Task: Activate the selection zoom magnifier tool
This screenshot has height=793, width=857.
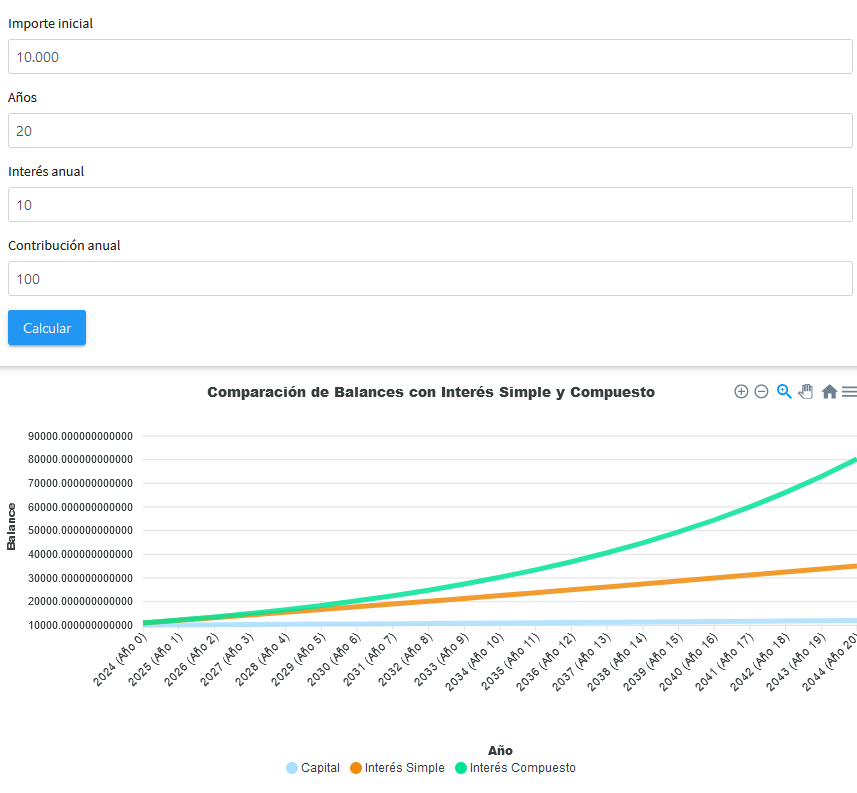Action: click(784, 391)
